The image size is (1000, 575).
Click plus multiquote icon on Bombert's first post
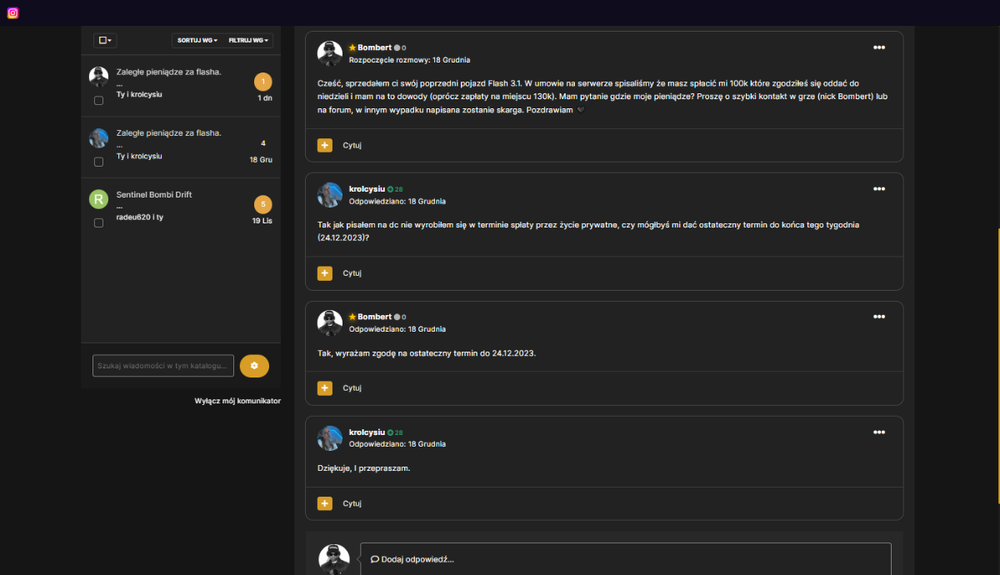(x=325, y=145)
